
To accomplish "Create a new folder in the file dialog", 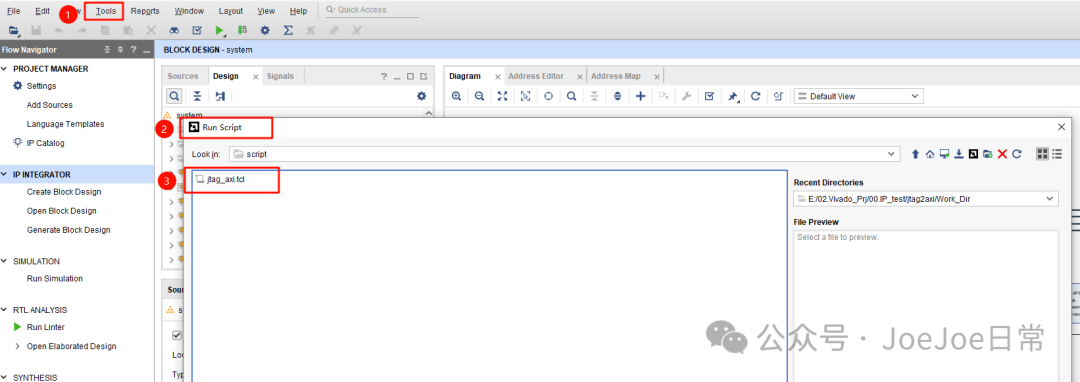I will (x=988, y=153).
